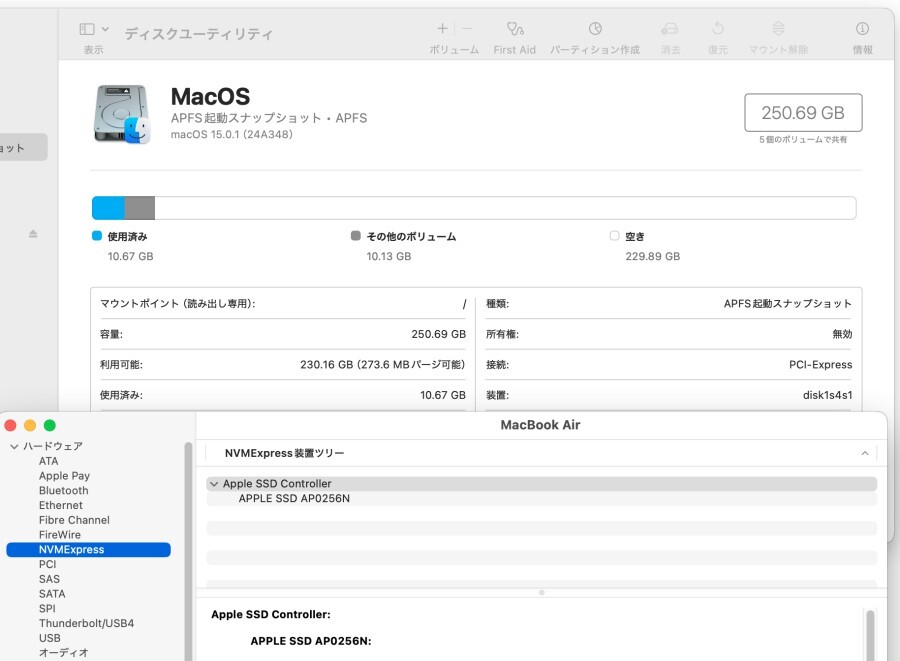Click the MacOS disk drive icon

[x=121, y=113]
